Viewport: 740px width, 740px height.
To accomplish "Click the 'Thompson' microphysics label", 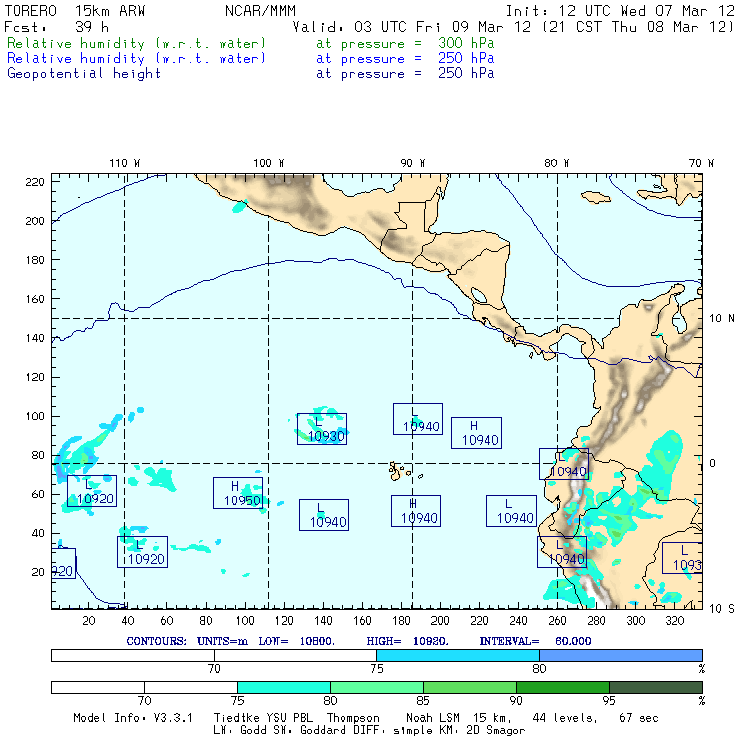I will click(353, 718).
